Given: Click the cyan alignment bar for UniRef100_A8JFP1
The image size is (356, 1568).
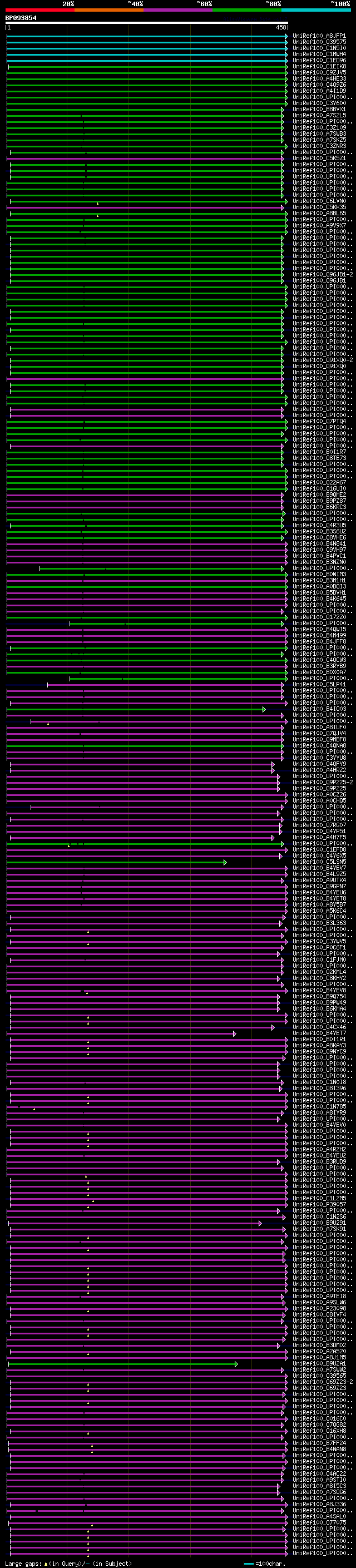Looking at the screenshot, I should tap(147, 36).
